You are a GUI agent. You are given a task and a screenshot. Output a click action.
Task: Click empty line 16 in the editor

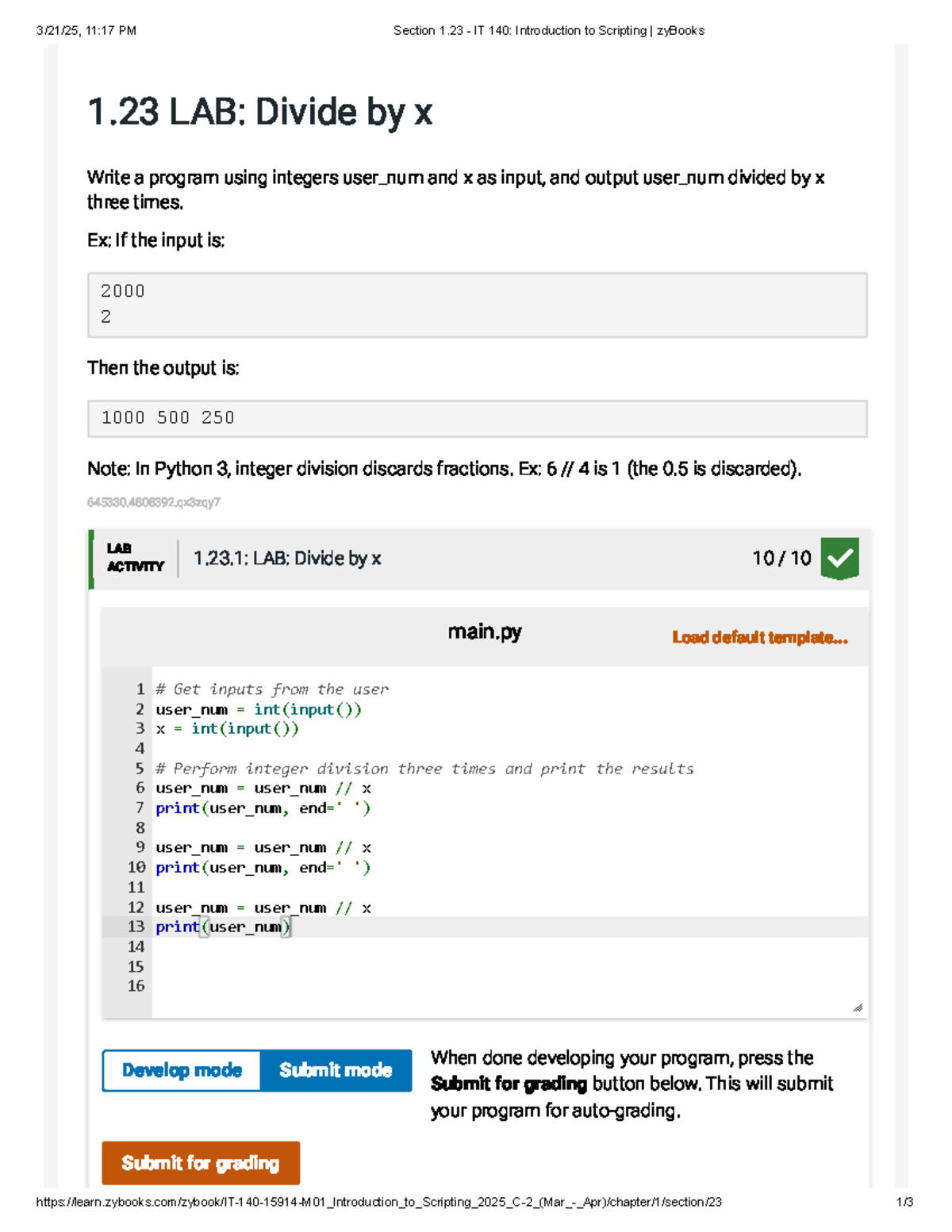(476, 986)
